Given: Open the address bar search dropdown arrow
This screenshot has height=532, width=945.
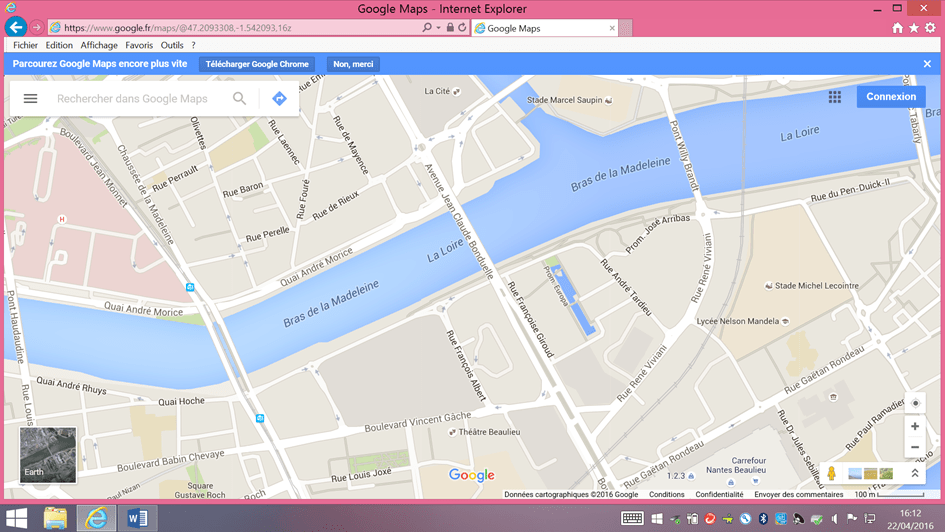Looking at the screenshot, I should point(439,28).
